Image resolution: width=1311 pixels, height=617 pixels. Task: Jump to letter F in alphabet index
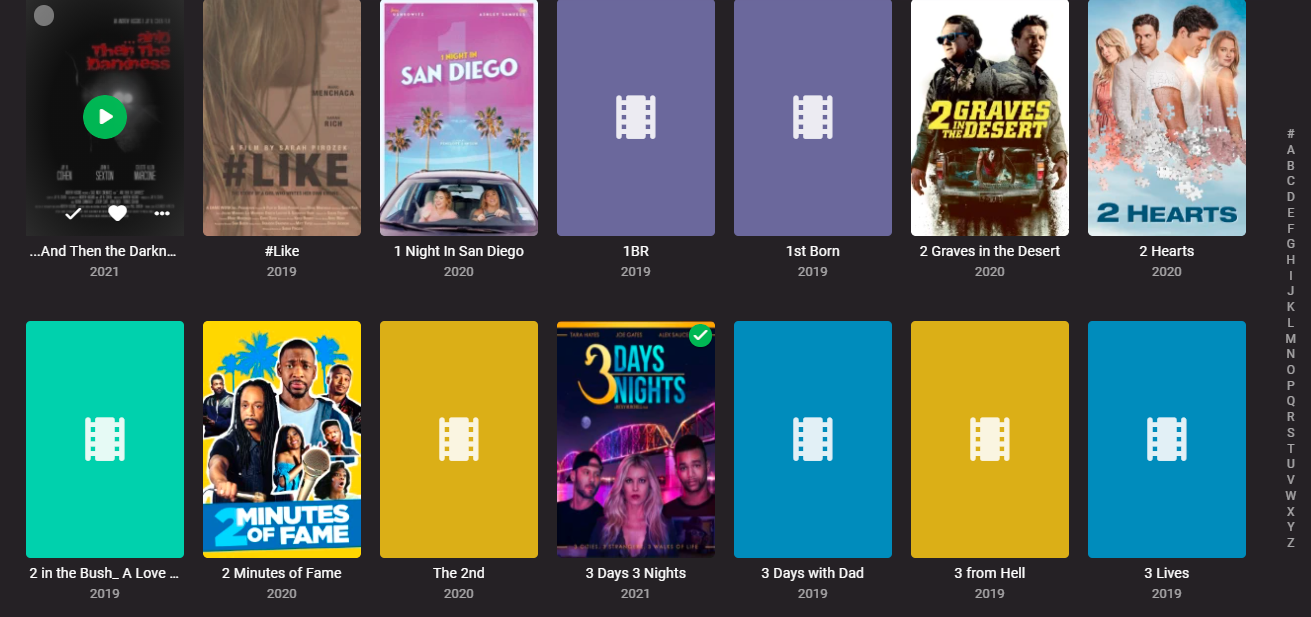point(1291,228)
